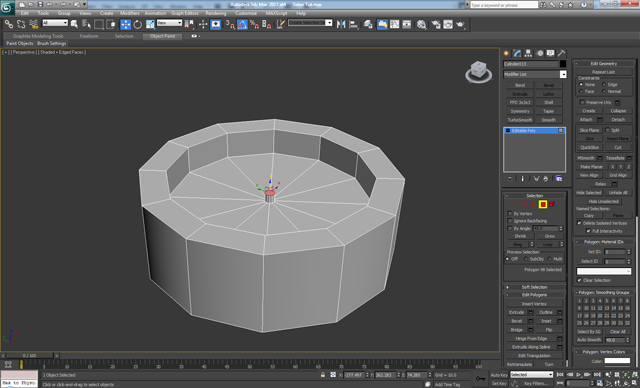Image resolution: width=640 pixels, height=388 pixels.
Task: Toggle the Full Interactivity checkbox
Action: pos(588,231)
